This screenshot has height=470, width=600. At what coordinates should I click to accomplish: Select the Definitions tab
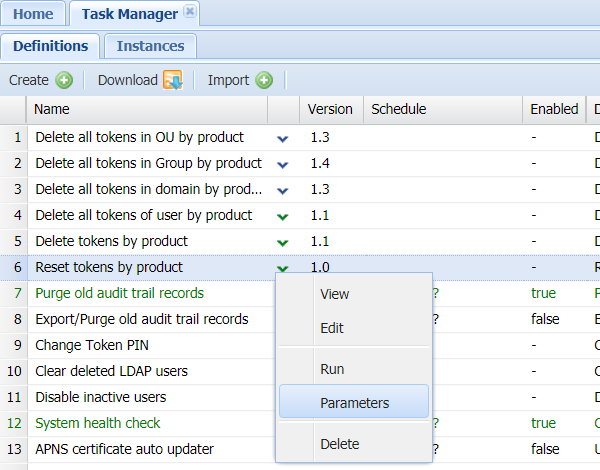coord(50,46)
